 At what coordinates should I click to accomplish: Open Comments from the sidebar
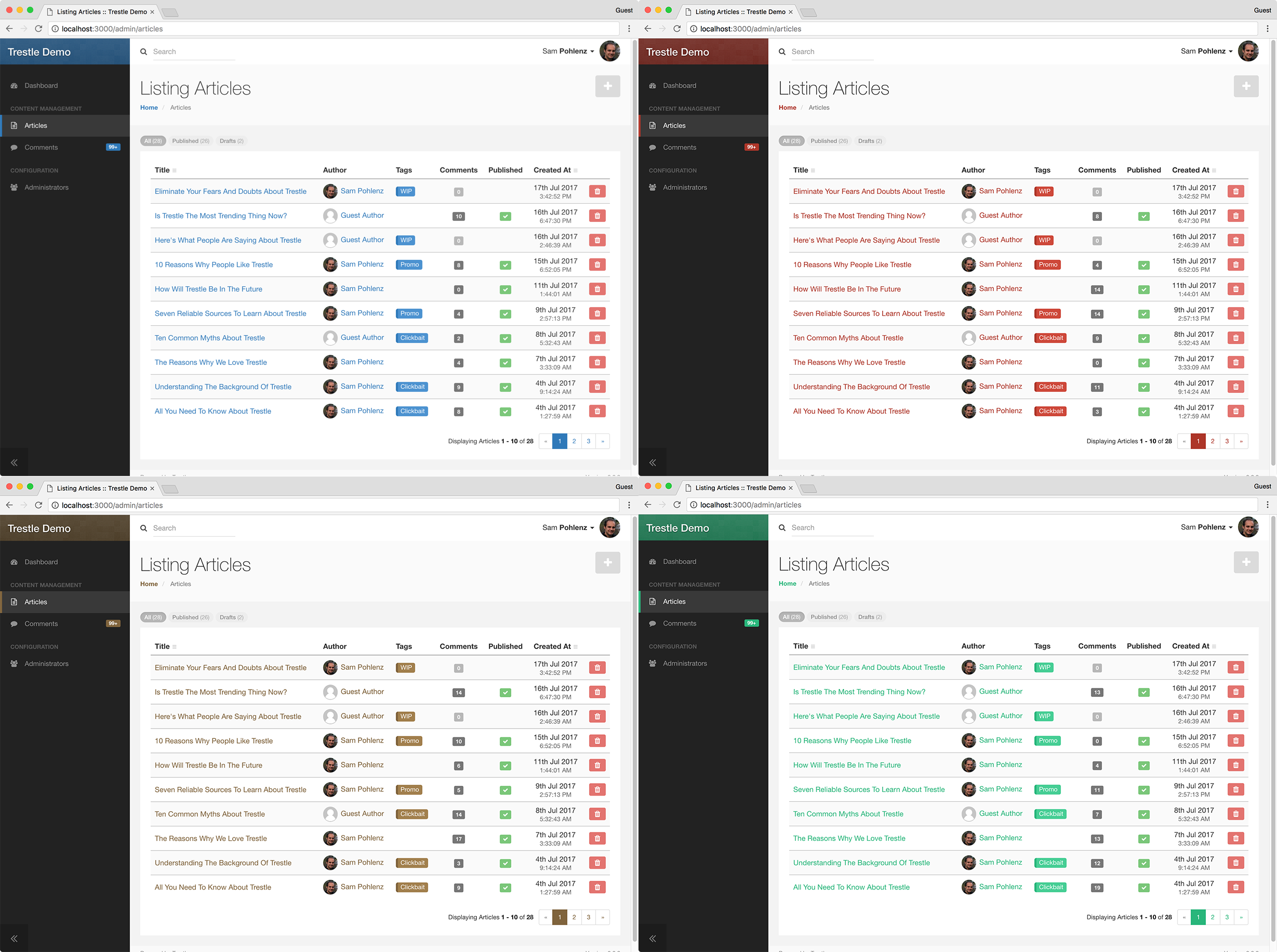coord(41,147)
